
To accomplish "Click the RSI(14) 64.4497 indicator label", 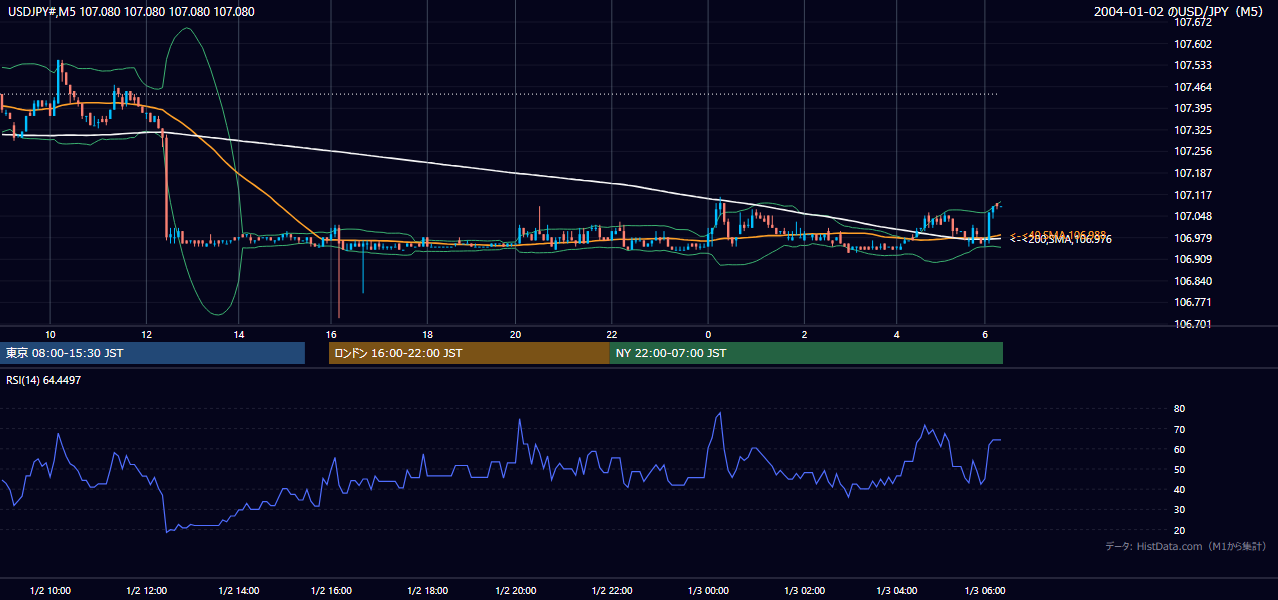I will point(43,380).
